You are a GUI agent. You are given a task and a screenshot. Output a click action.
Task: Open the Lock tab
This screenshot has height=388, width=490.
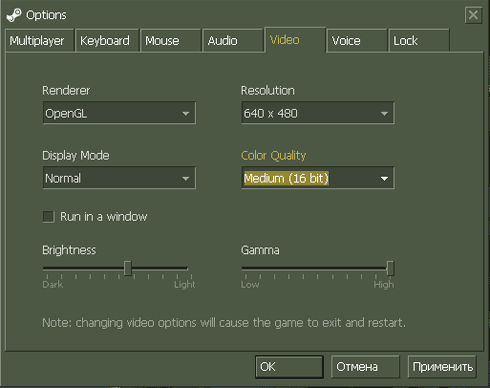click(419, 41)
